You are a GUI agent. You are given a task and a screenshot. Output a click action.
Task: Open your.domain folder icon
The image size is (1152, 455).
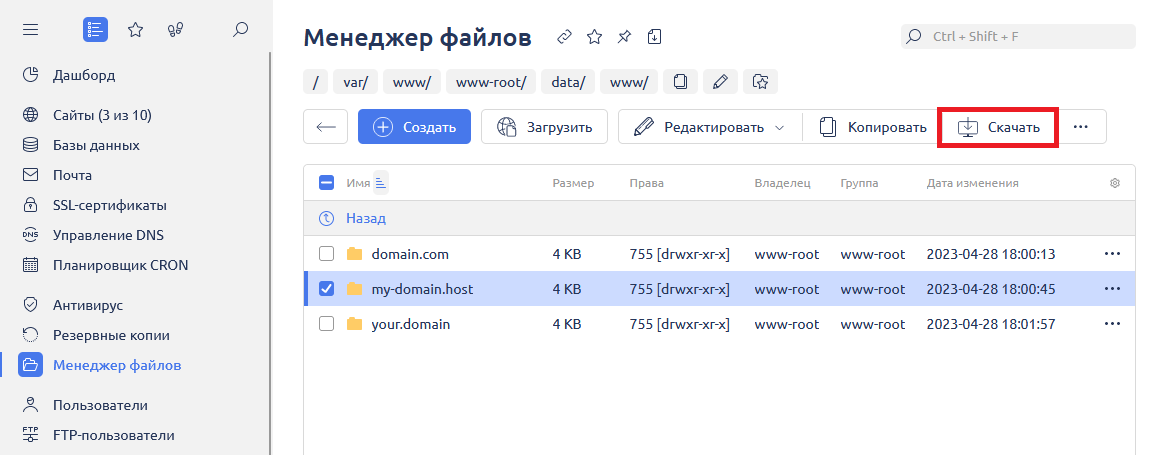pyautogui.click(x=355, y=324)
